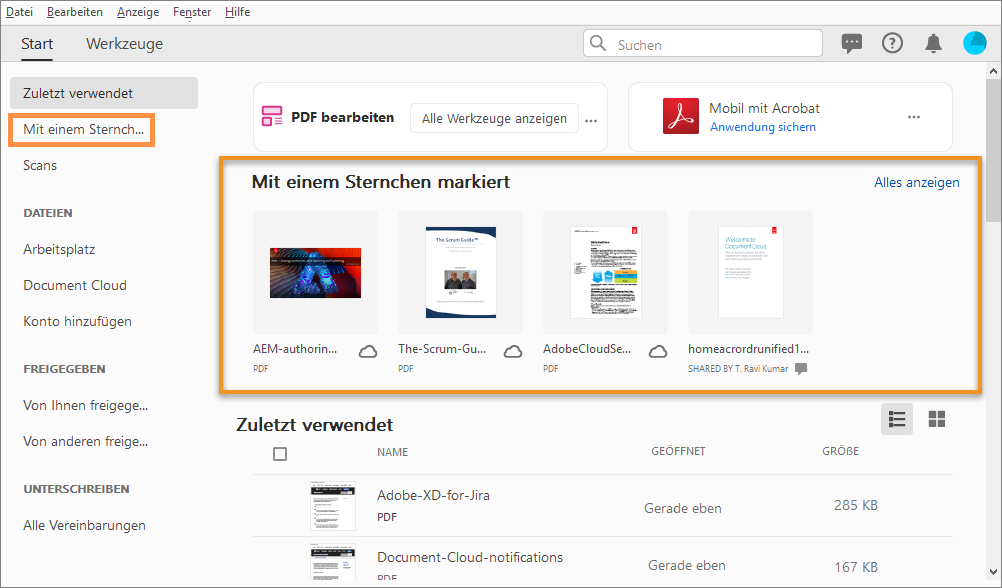Select Mit einem Sternch... in sidebar
This screenshot has width=1002, height=588.
82,130
